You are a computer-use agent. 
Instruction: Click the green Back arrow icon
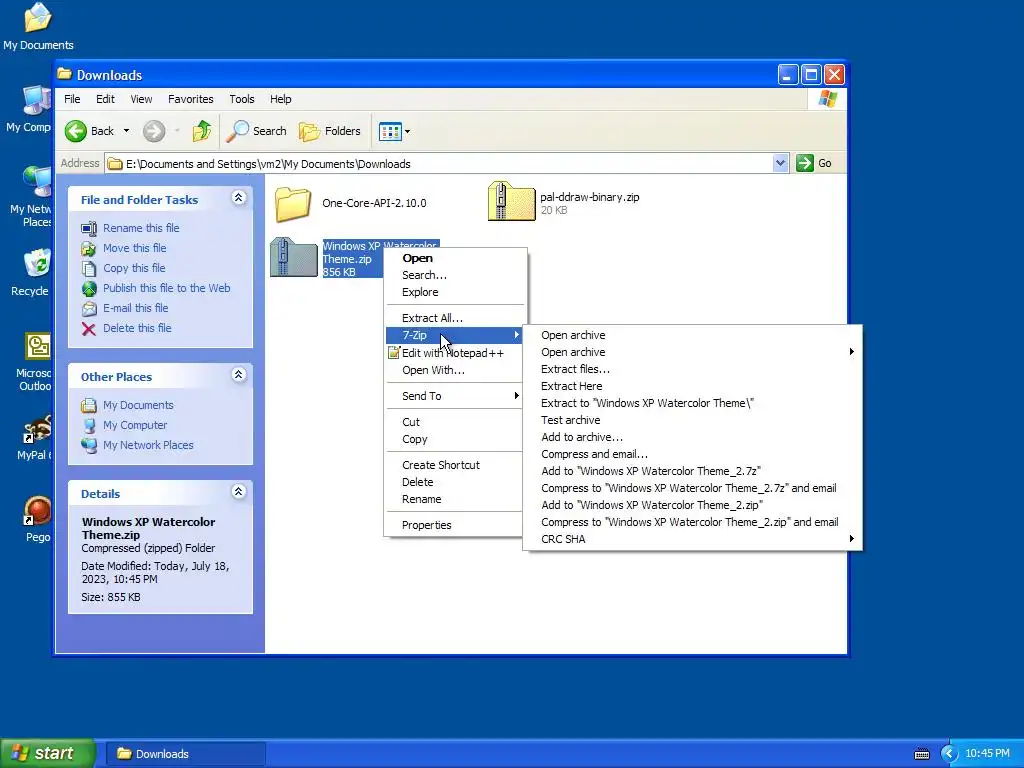coord(76,131)
